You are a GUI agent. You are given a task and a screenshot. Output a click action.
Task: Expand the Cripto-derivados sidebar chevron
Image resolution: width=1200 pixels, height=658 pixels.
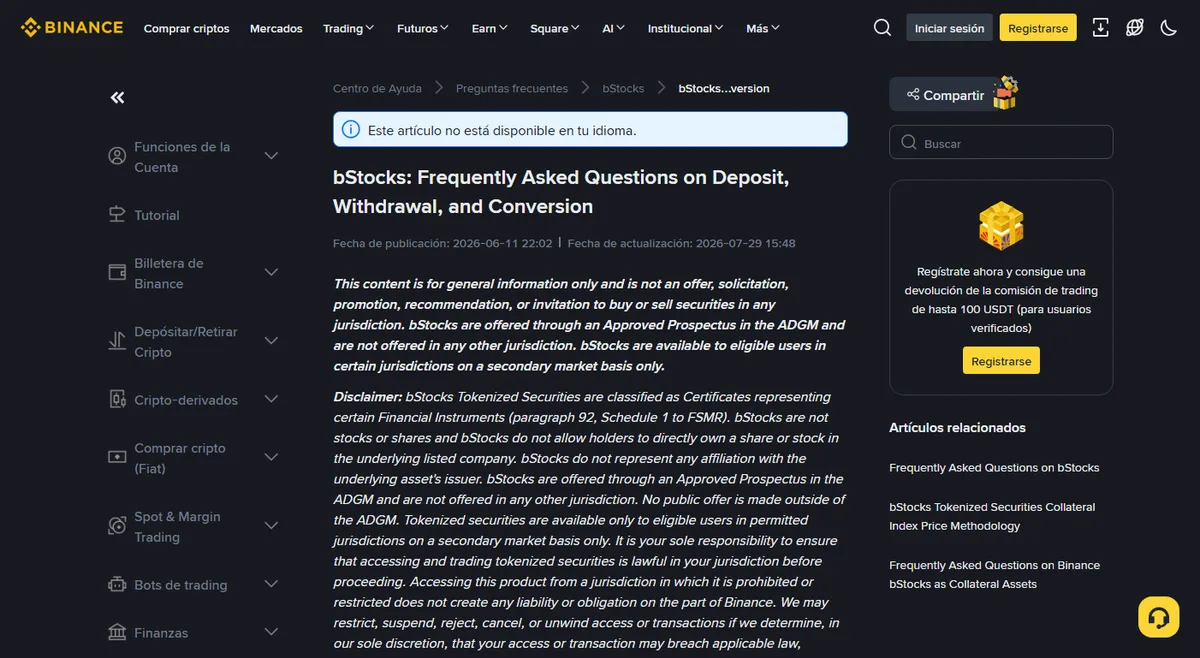271,399
